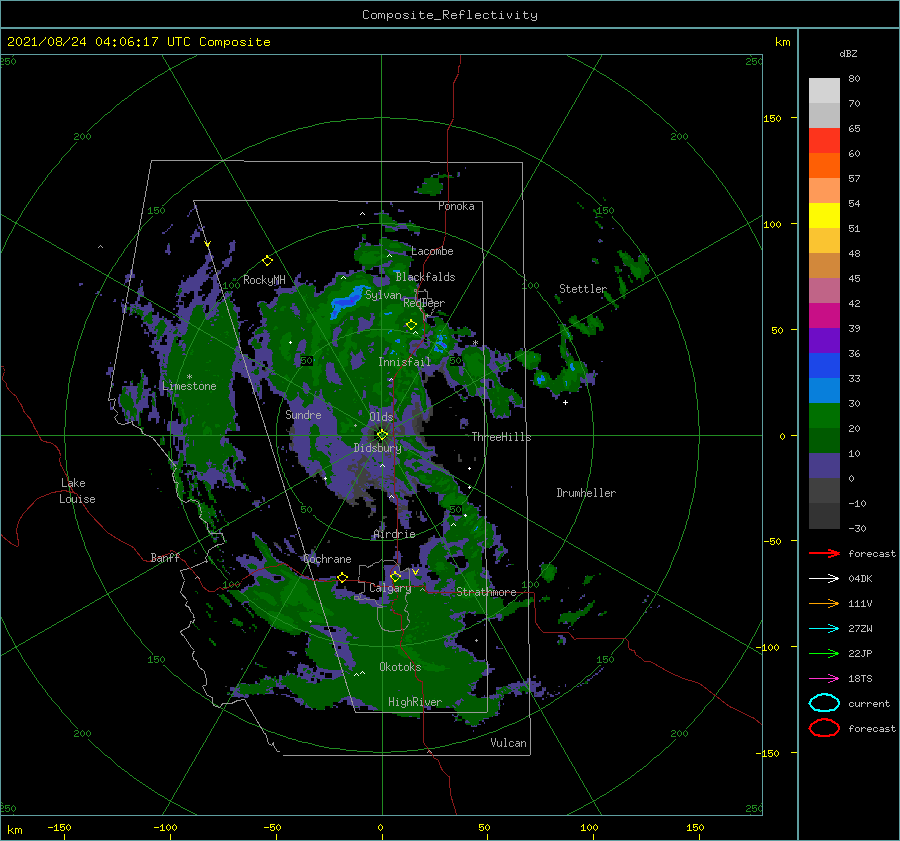Click the white plus marker below Stettler

[x=565, y=402]
